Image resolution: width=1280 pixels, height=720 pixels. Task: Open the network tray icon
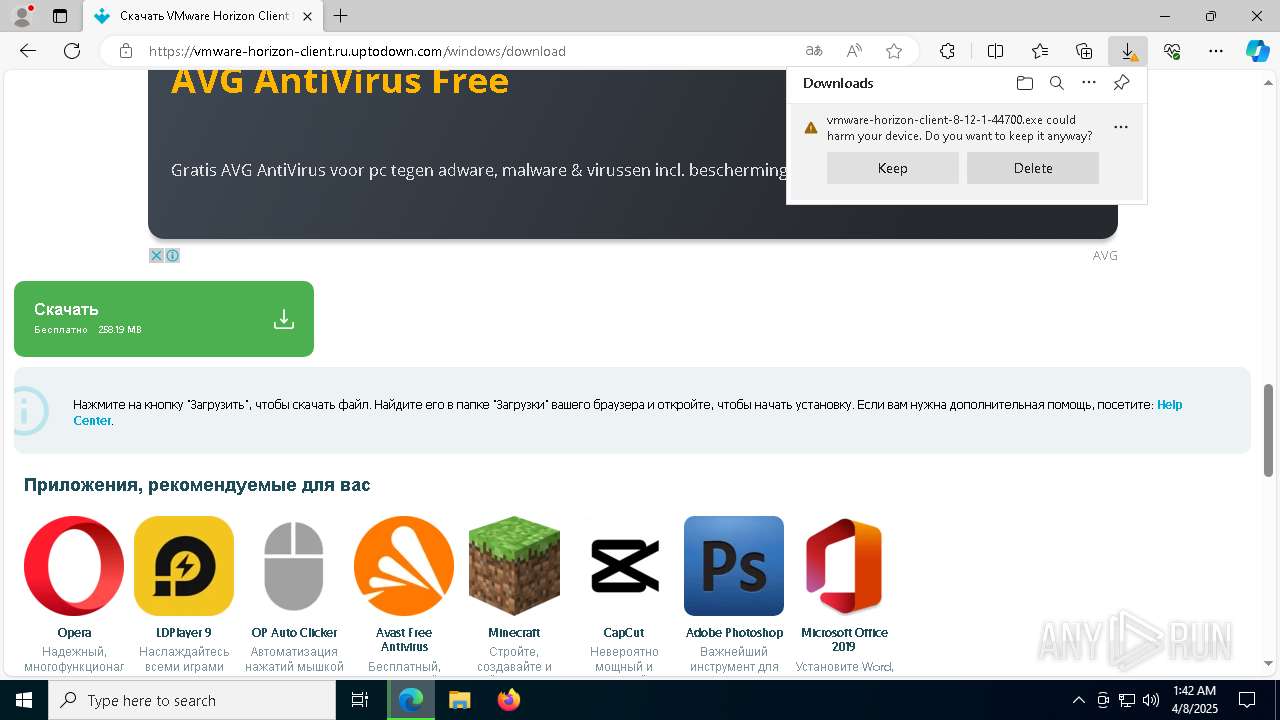1126,700
